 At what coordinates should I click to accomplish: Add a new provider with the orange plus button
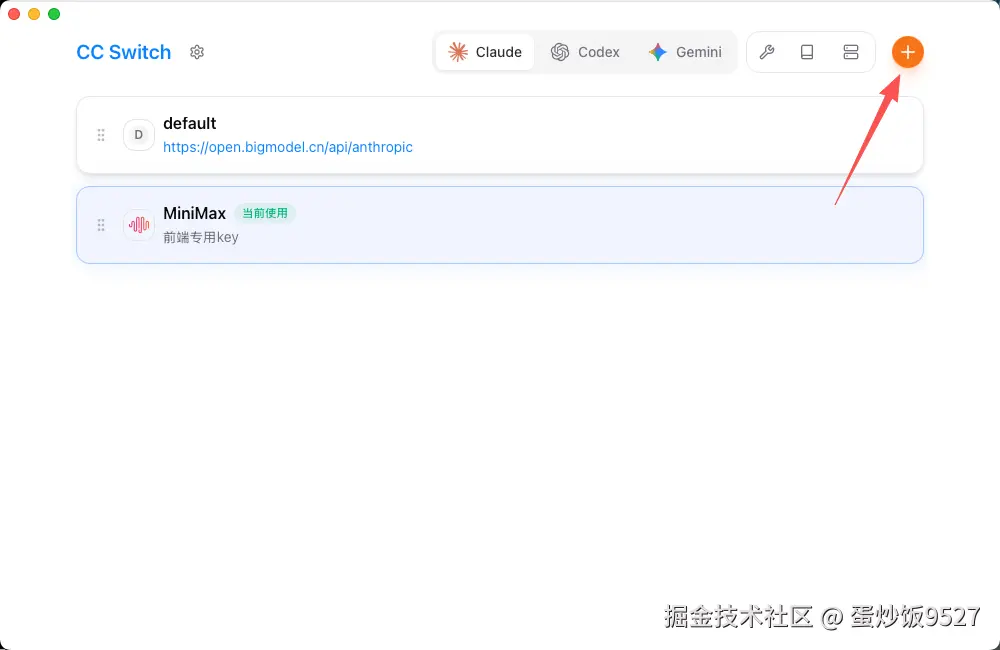click(x=908, y=52)
